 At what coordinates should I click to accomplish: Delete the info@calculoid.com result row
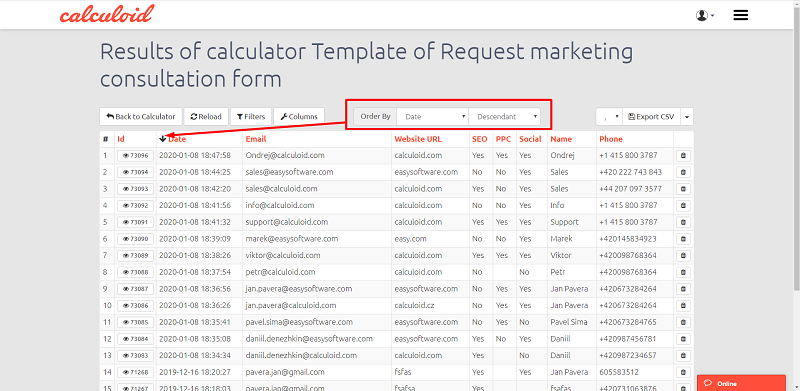tap(683, 206)
